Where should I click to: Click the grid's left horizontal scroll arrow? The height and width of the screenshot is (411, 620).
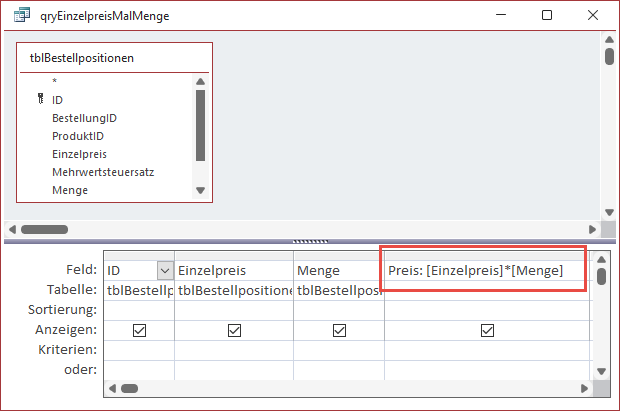114,389
